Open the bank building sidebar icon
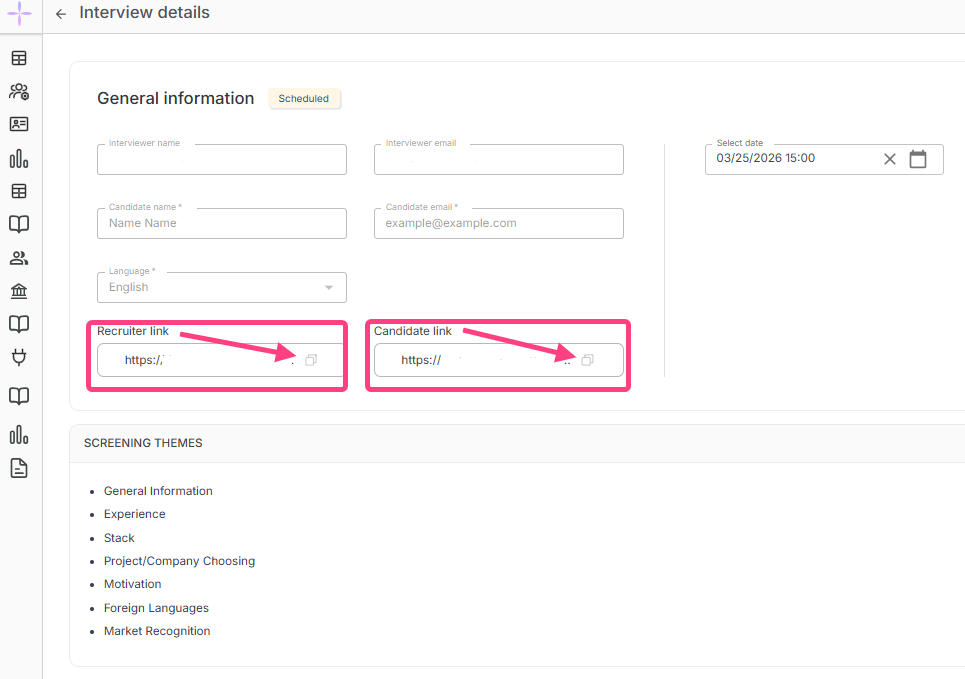 (x=19, y=291)
